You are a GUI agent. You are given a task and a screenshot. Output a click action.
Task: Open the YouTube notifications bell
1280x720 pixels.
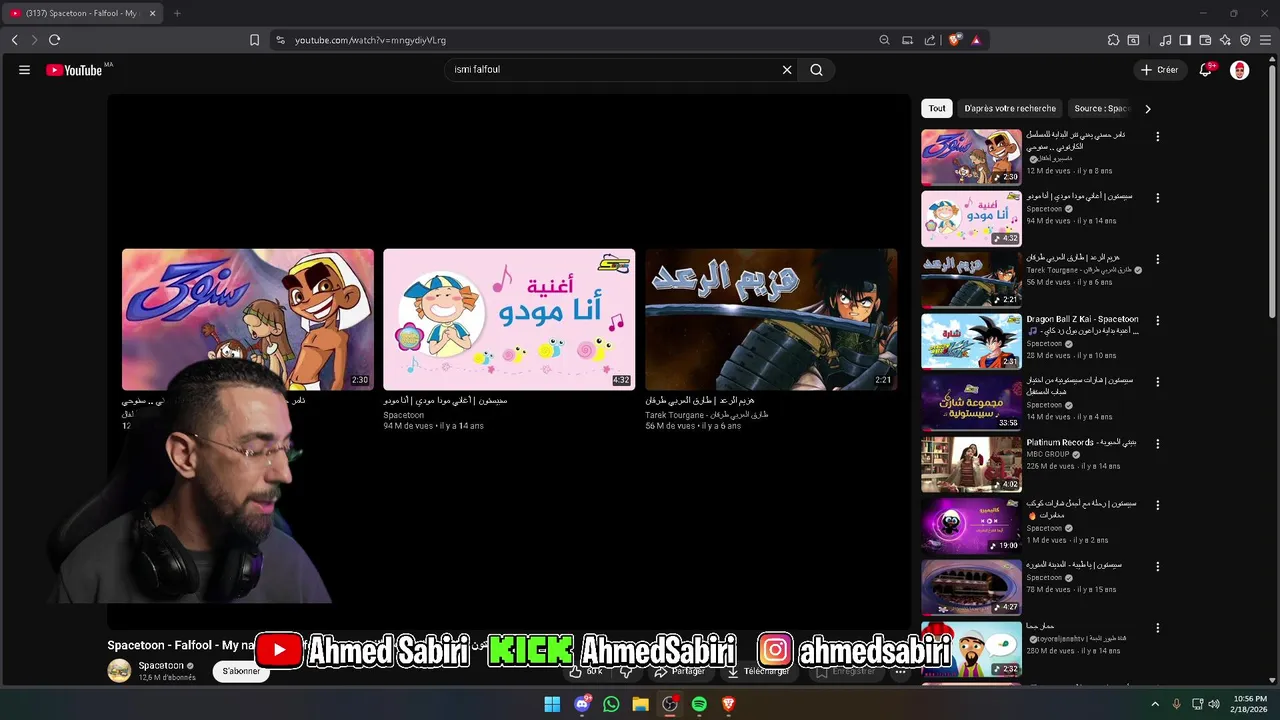(x=1206, y=70)
